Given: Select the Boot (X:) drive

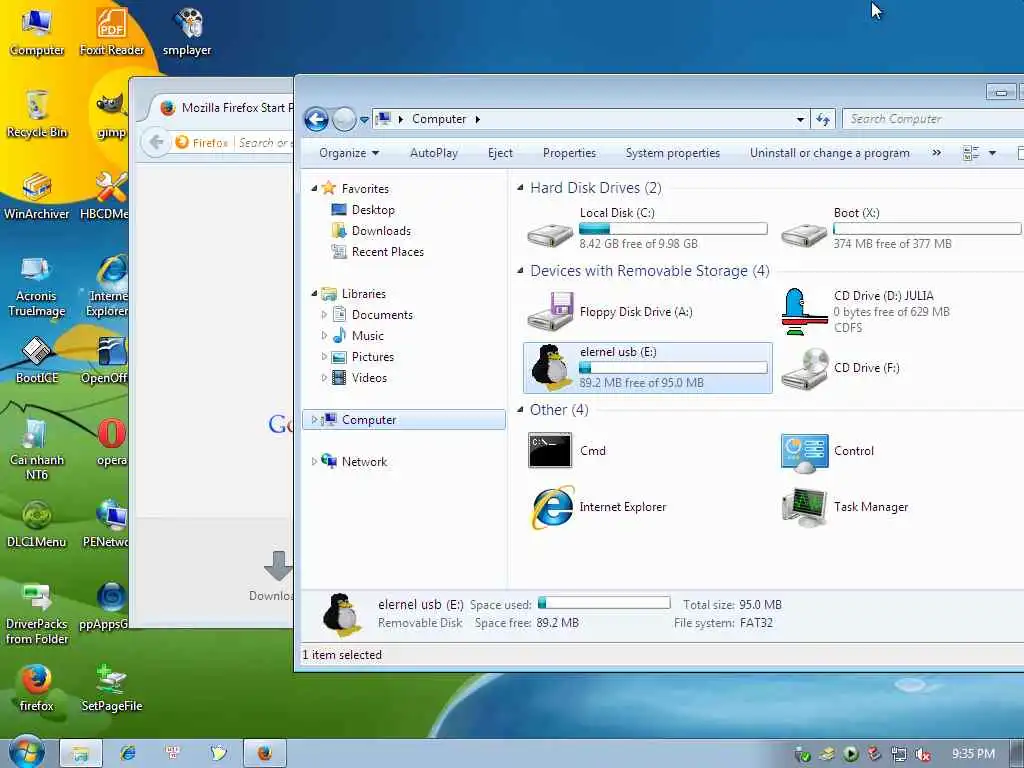Looking at the screenshot, I should (901, 228).
